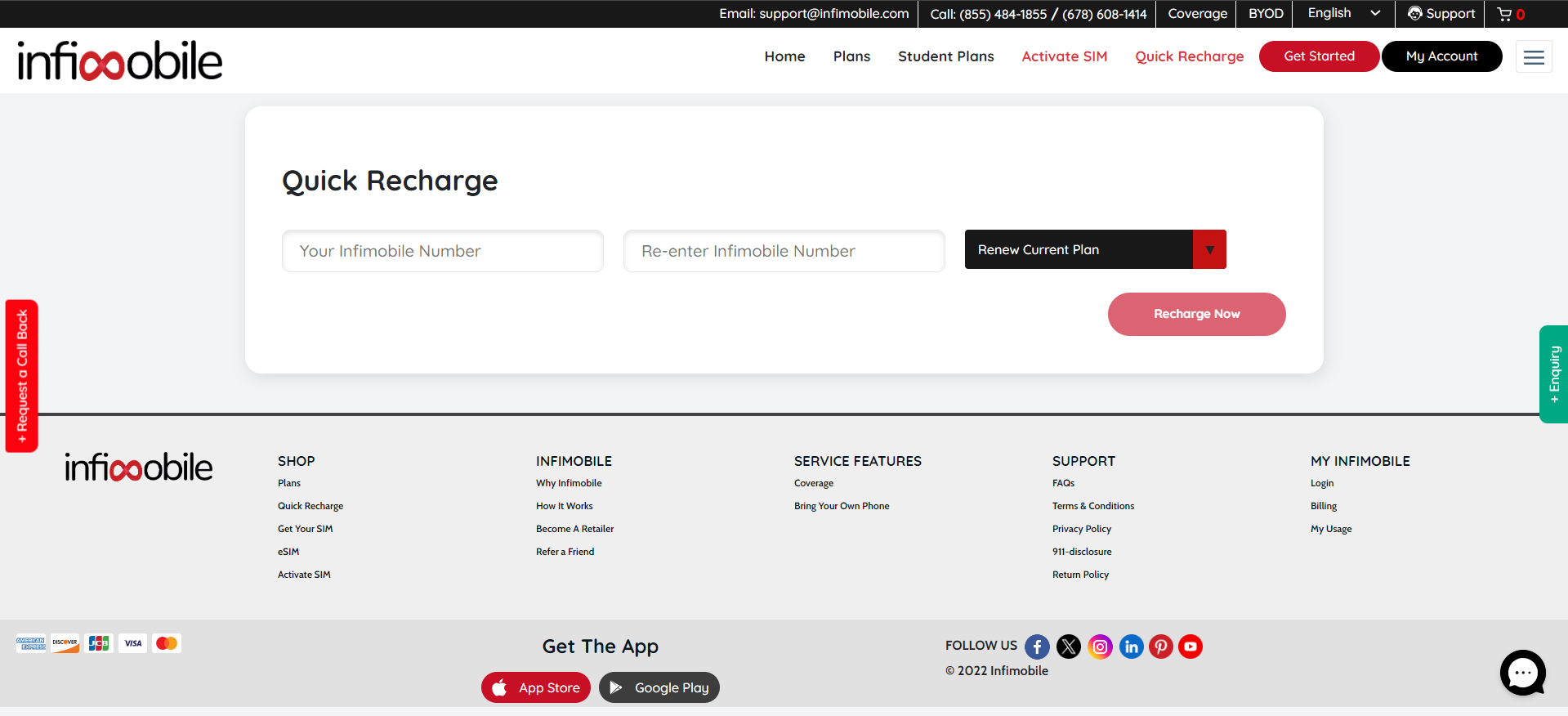This screenshot has width=1568, height=716.
Task: Click the call phone numbers link
Action: pyautogui.click(x=1039, y=14)
